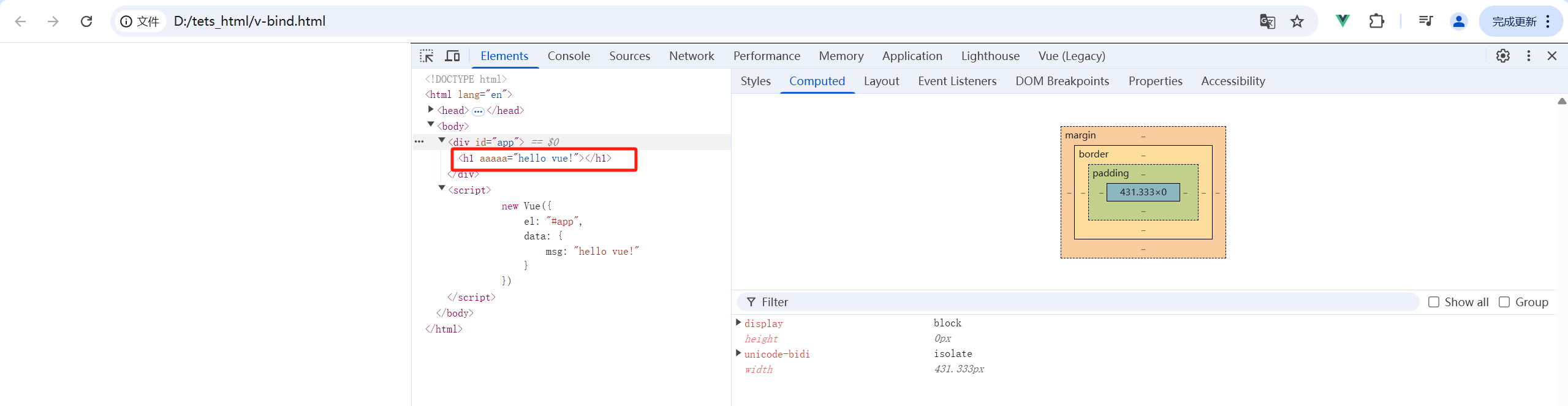
Task: Open DevTools settings gear
Action: (x=1503, y=56)
